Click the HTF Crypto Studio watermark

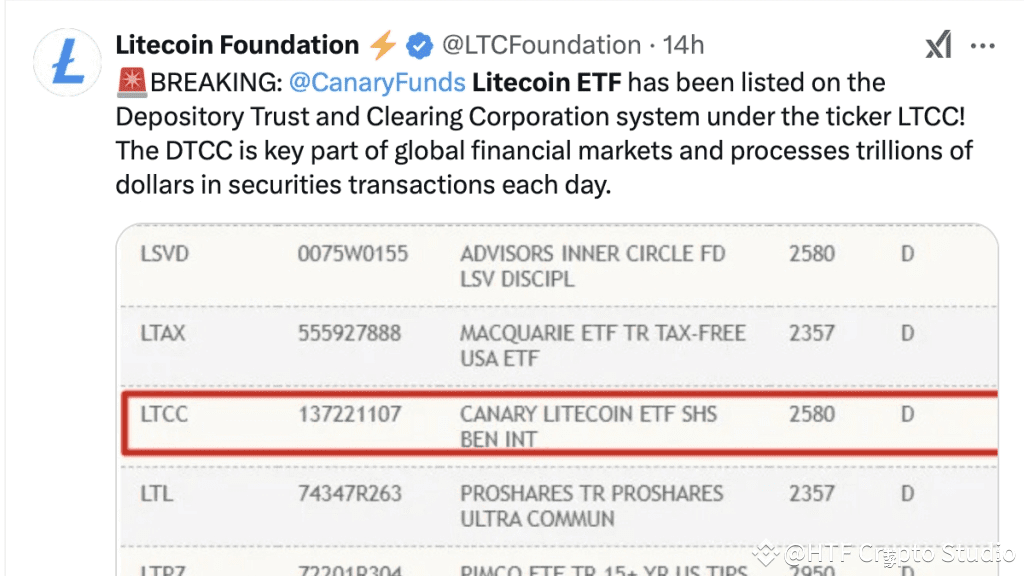click(886, 553)
